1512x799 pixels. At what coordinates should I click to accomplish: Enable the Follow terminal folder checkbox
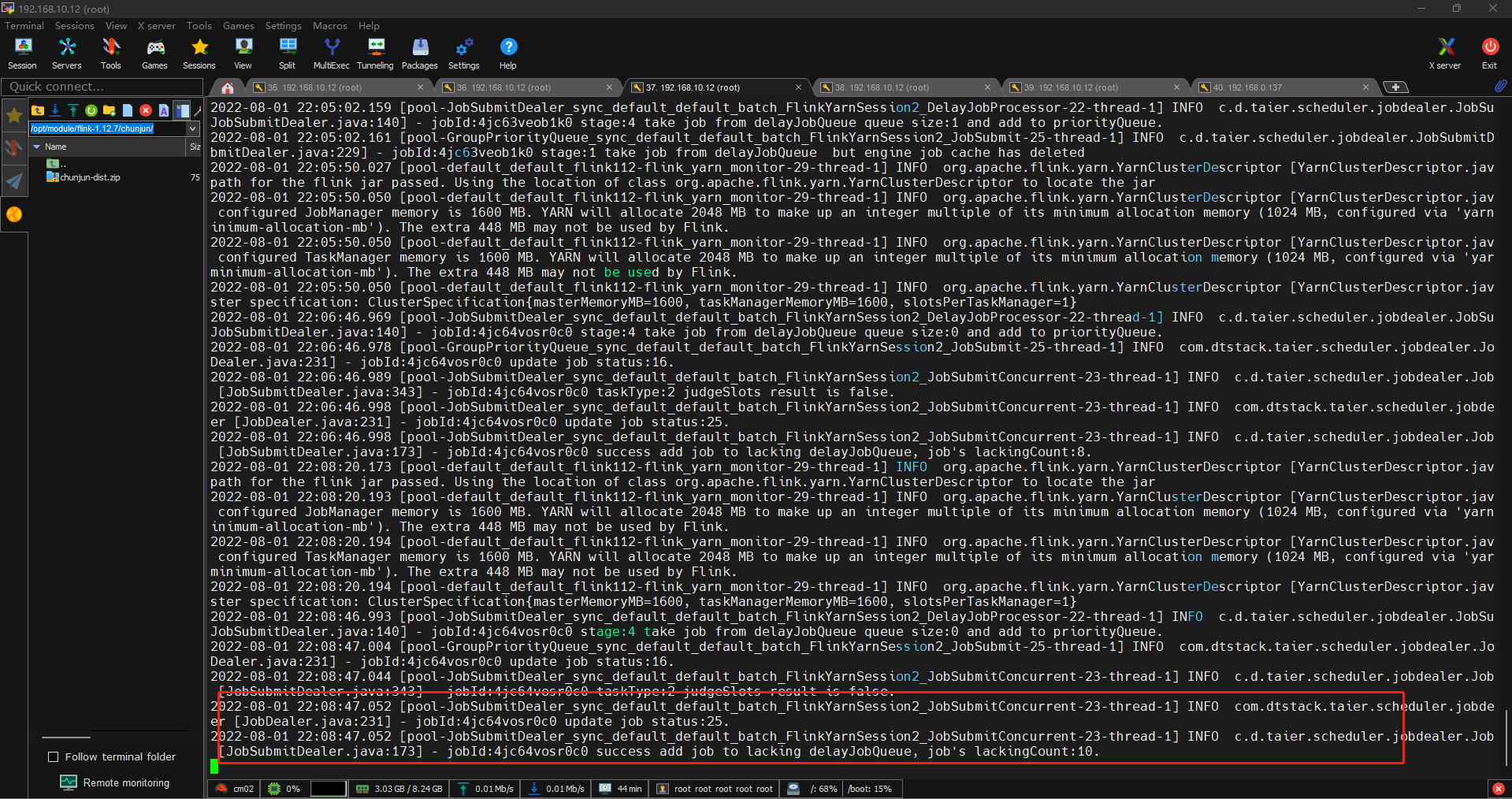(x=54, y=756)
